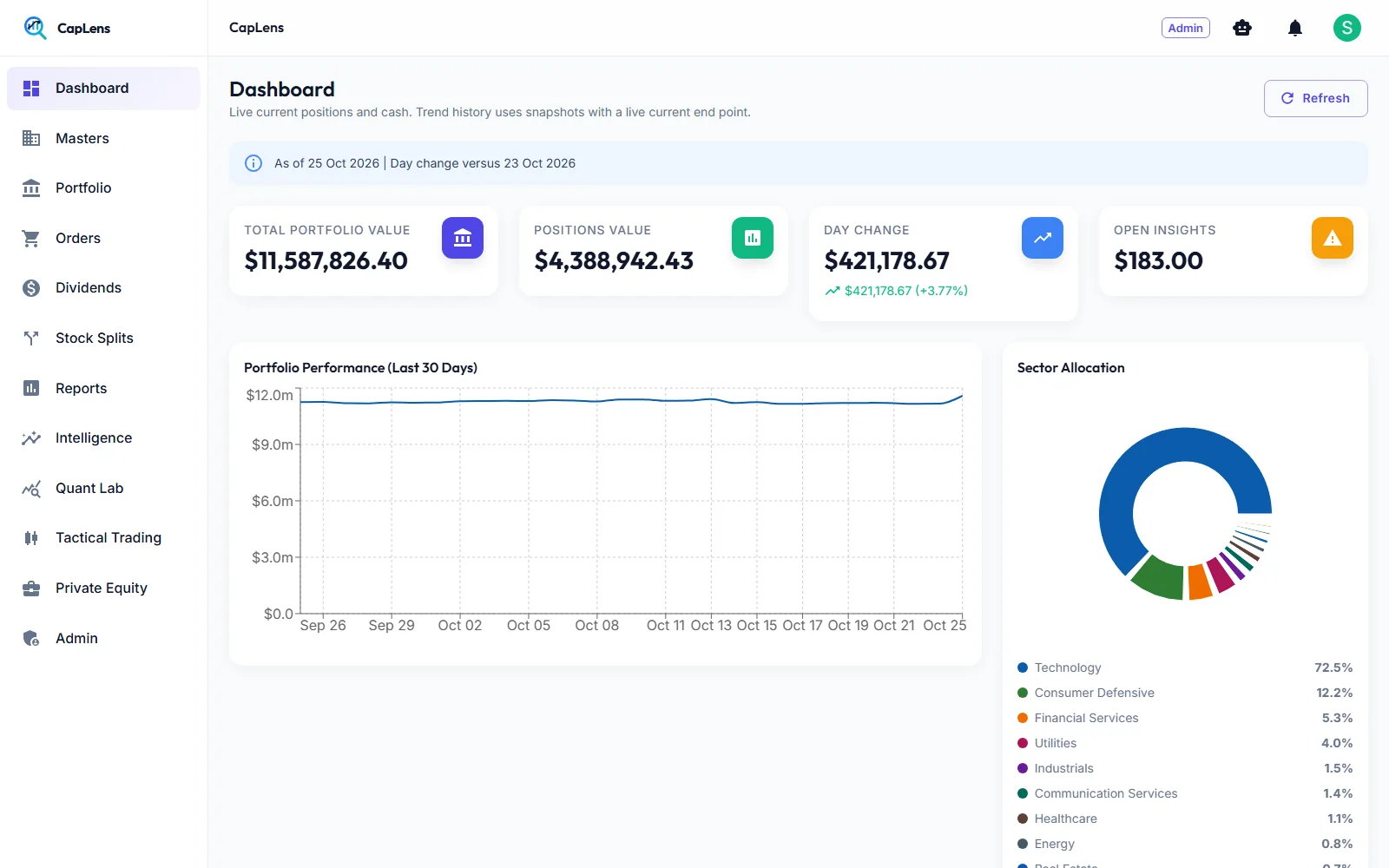Open Masters from the sidebar

click(103, 138)
